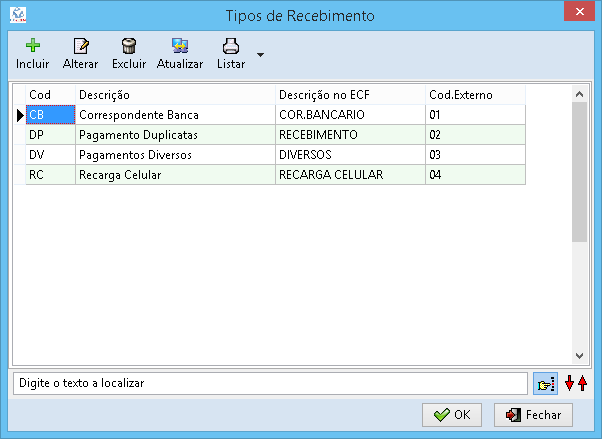Close the Tipos de Recebimento window
The image size is (602, 439).
579,12
